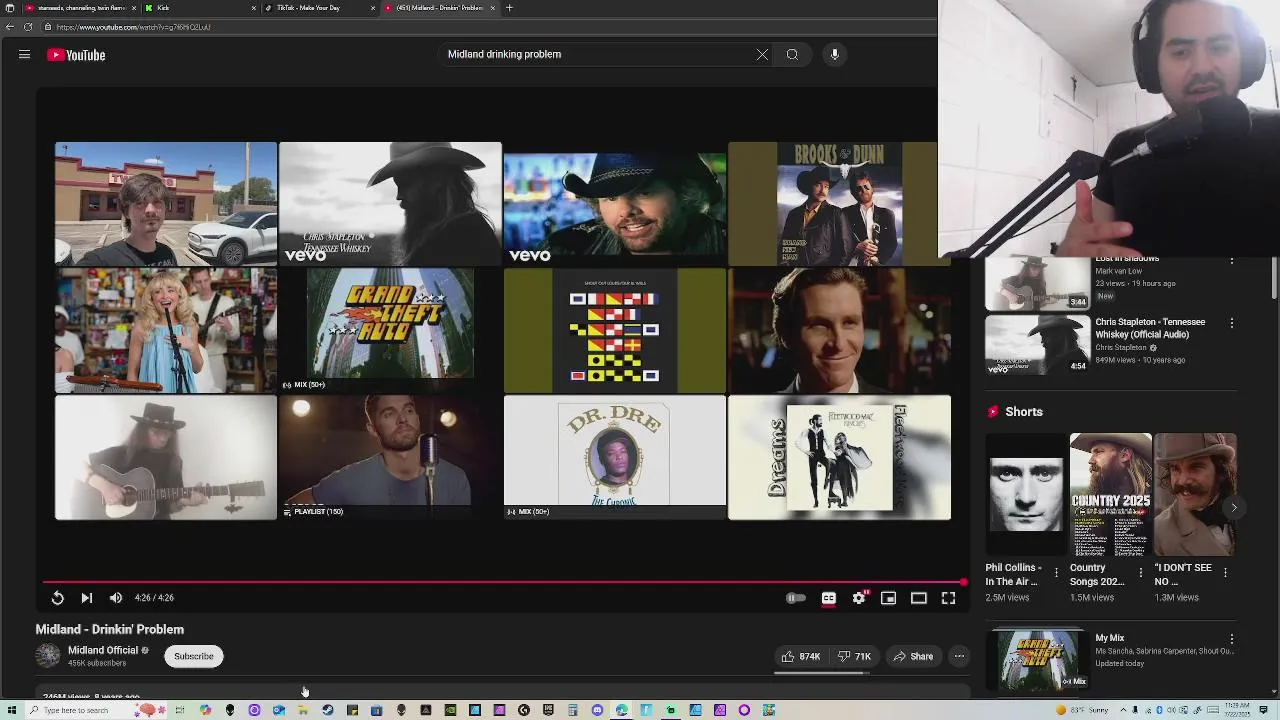Image resolution: width=1280 pixels, height=720 pixels.
Task: Open a new browser tab
Action: [509, 8]
